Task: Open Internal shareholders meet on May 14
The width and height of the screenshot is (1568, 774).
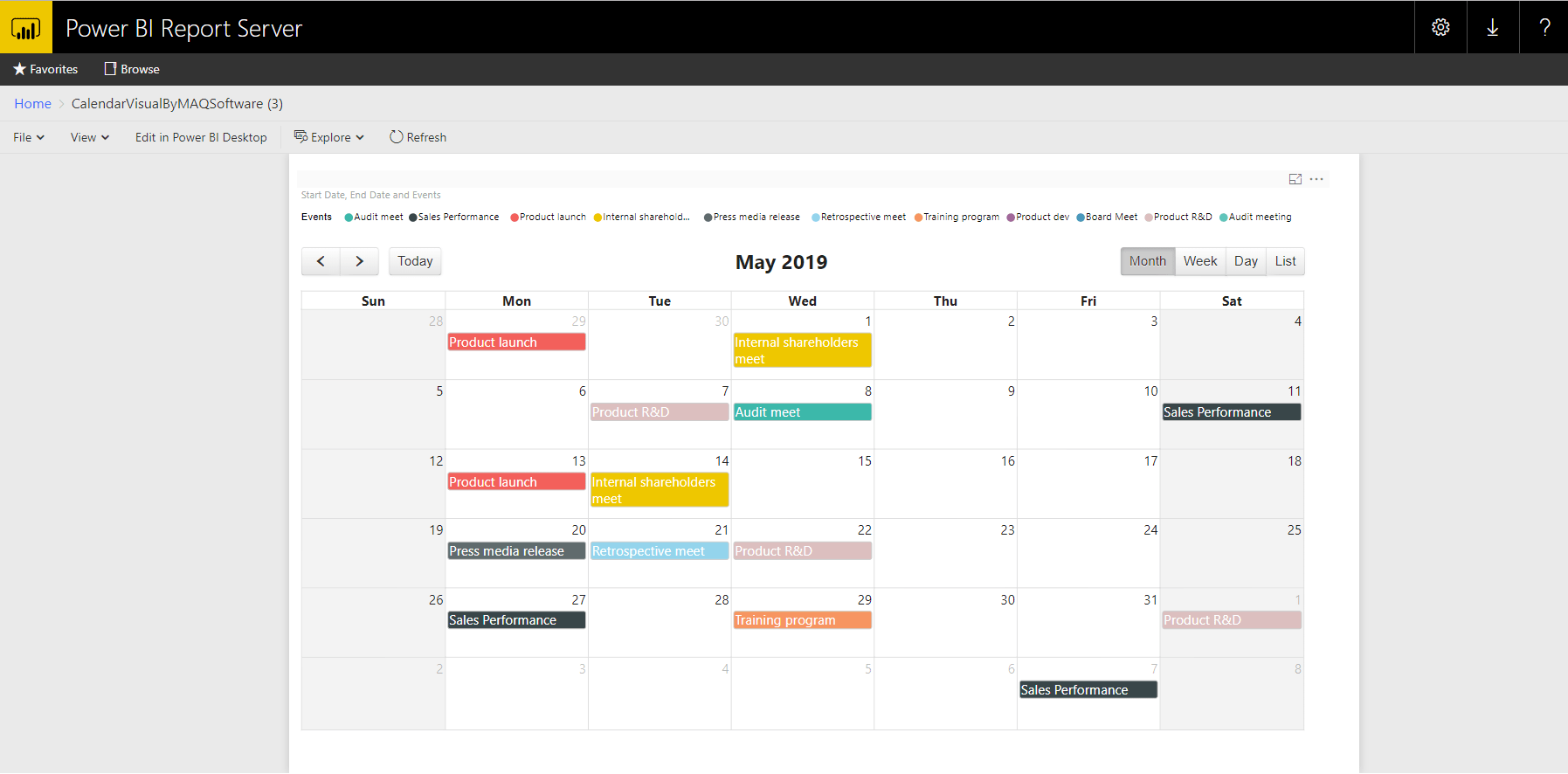Action: click(x=660, y=490)
